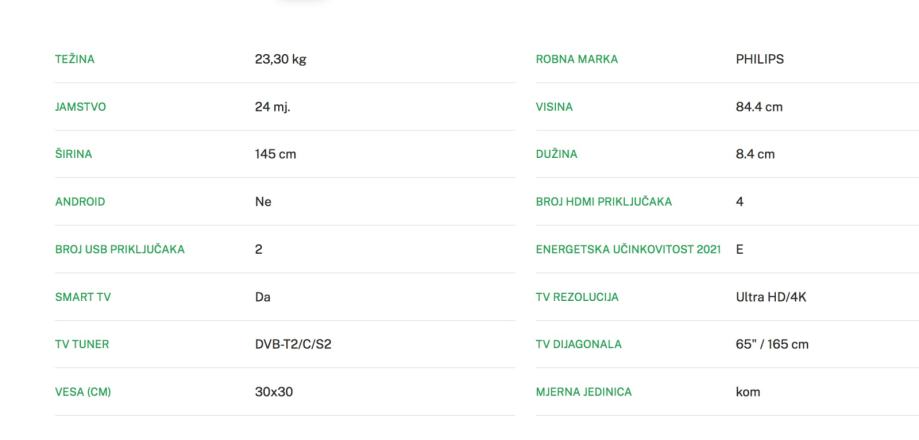Viewport: 919px width, 440px height.
Task: Click the BROJ USB PRIKLJUČAKA label
Action: click(120, 249)
